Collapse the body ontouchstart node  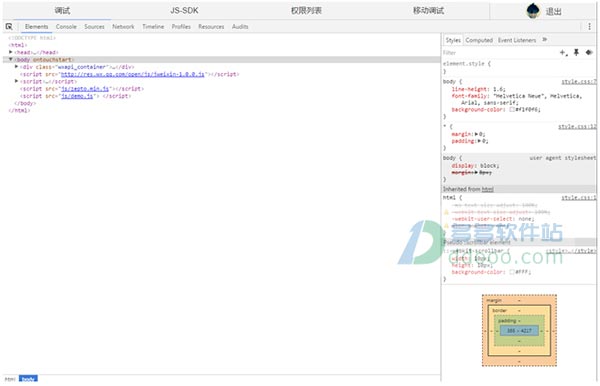point(11,59)
